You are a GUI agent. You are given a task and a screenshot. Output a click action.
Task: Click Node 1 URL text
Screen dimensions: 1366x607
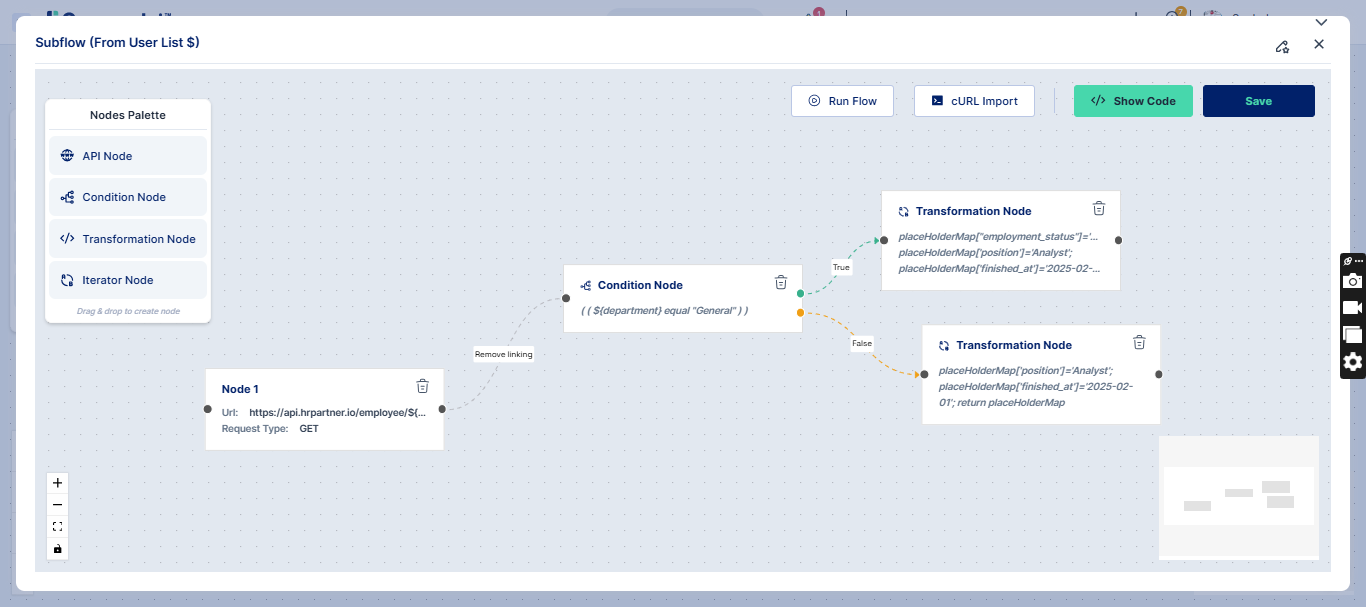point(338,411)
